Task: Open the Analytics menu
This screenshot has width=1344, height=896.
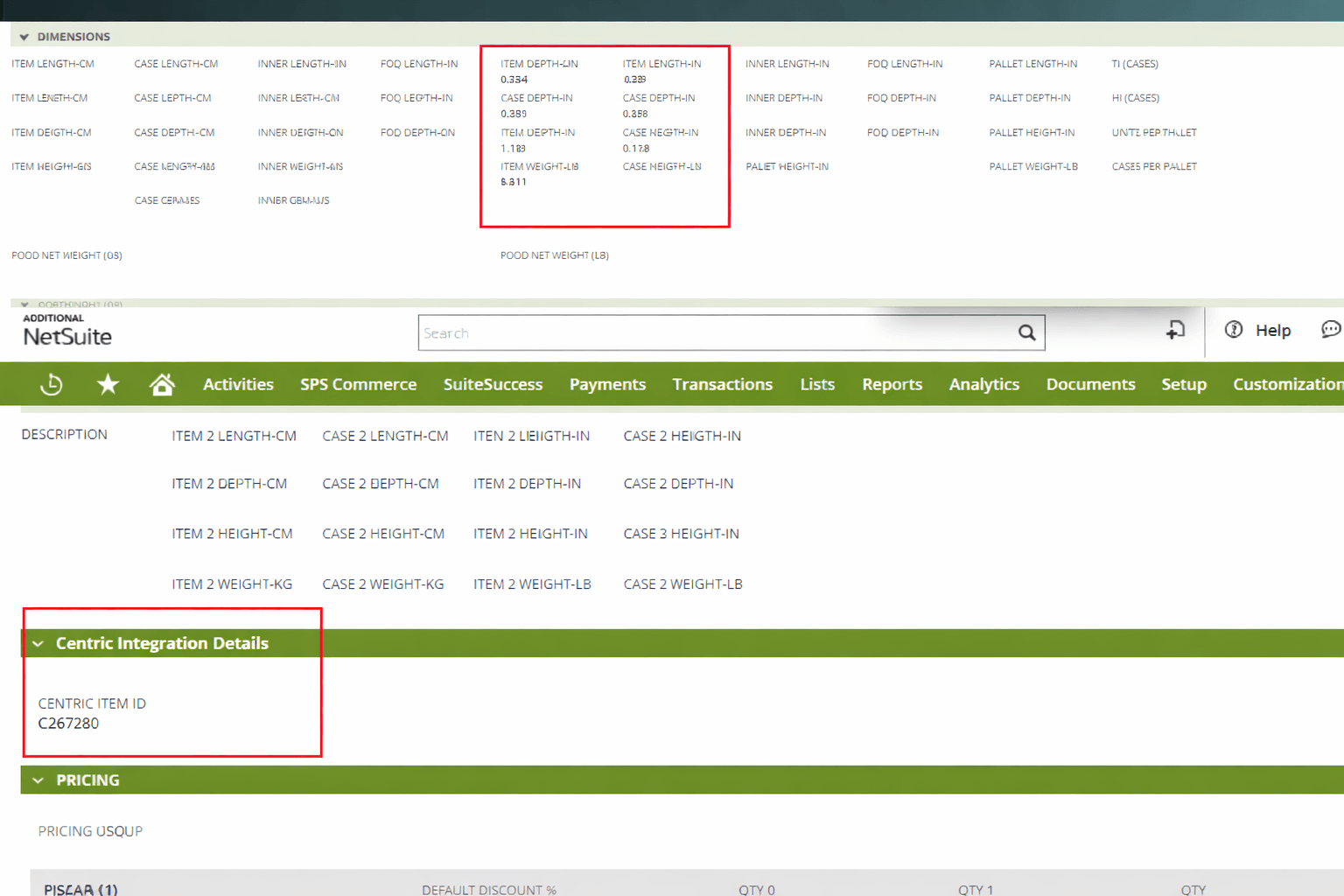Action: tap(983, 383)
